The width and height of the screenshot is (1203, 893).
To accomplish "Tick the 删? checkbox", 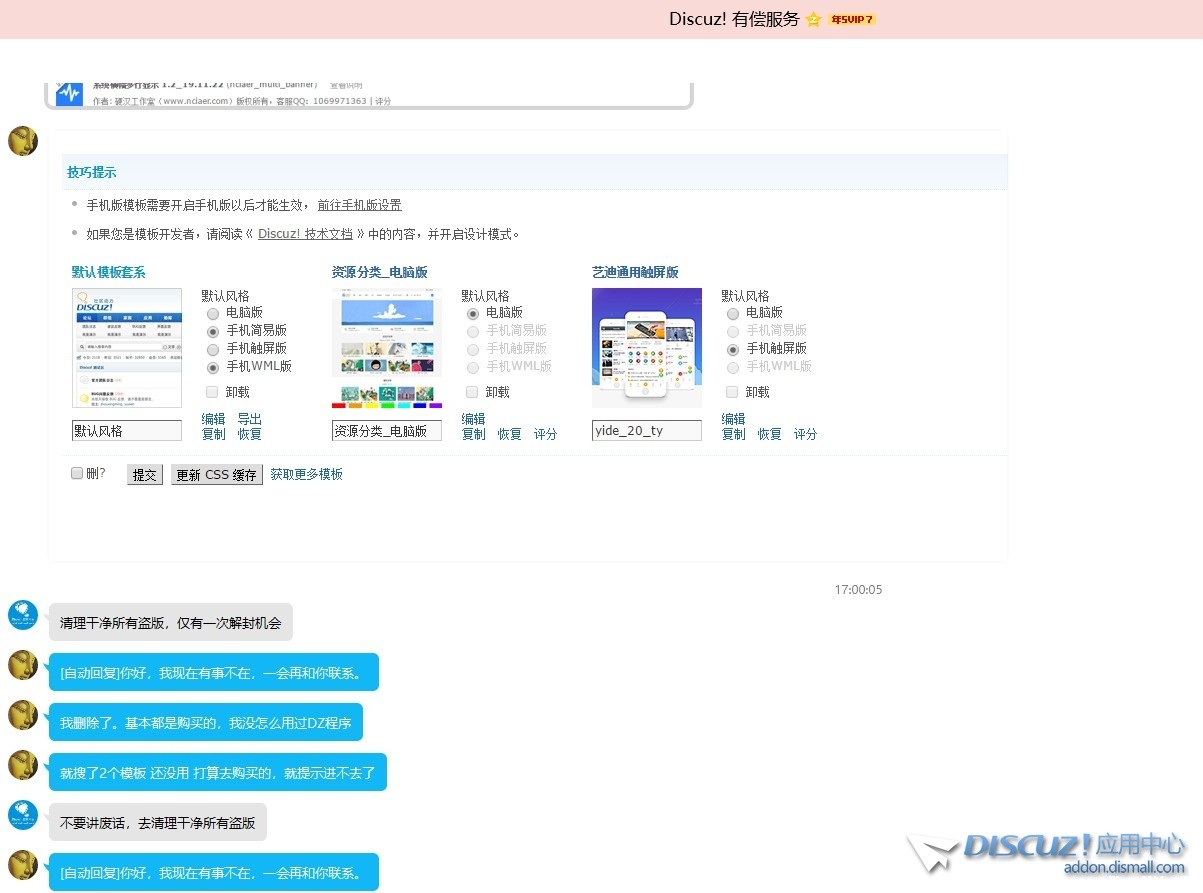I will click(77, 474).
